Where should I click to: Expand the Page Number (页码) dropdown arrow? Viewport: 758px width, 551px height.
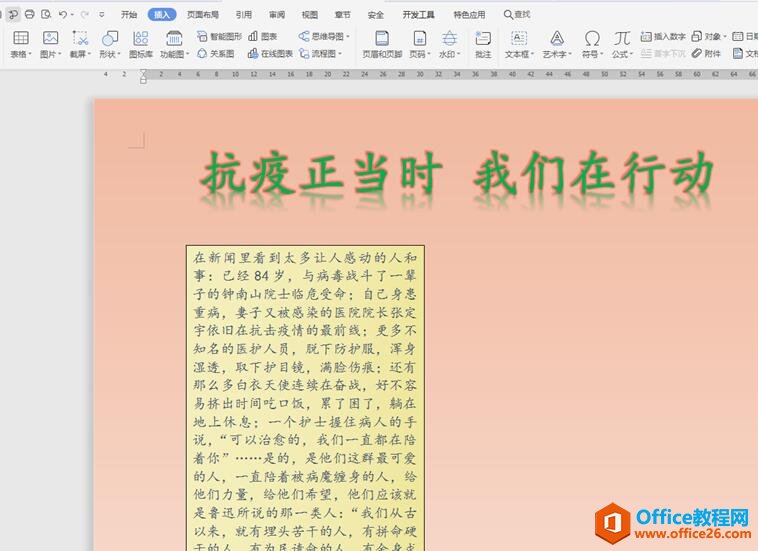(x=429, y=54)
